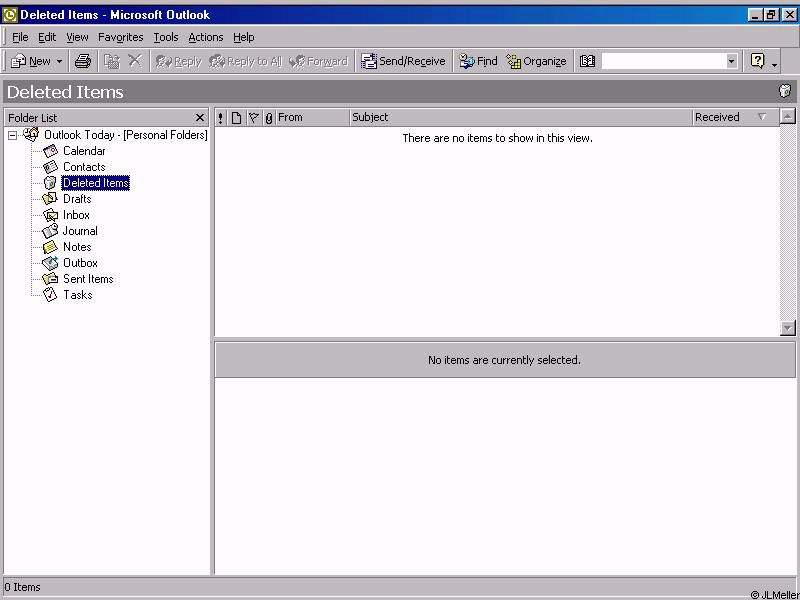This screenshot has height=600, width=800.
Task: Click the Reply to All button
Action: (x=245, y=61)
